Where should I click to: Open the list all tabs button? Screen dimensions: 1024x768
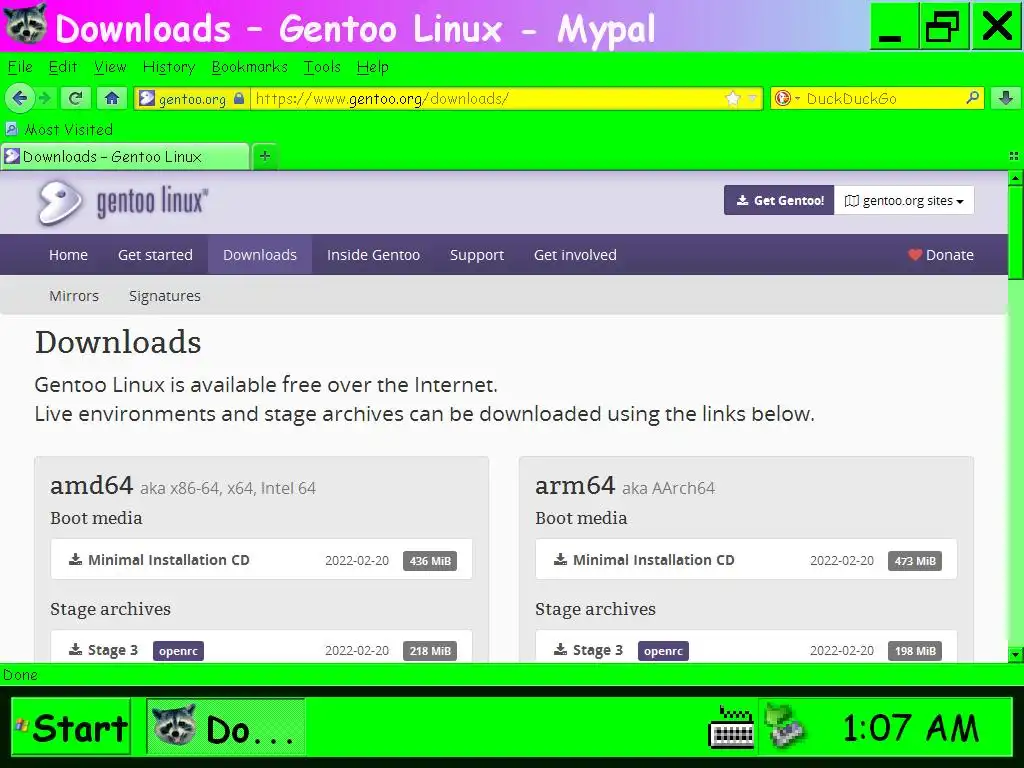tap(1014, 156)
